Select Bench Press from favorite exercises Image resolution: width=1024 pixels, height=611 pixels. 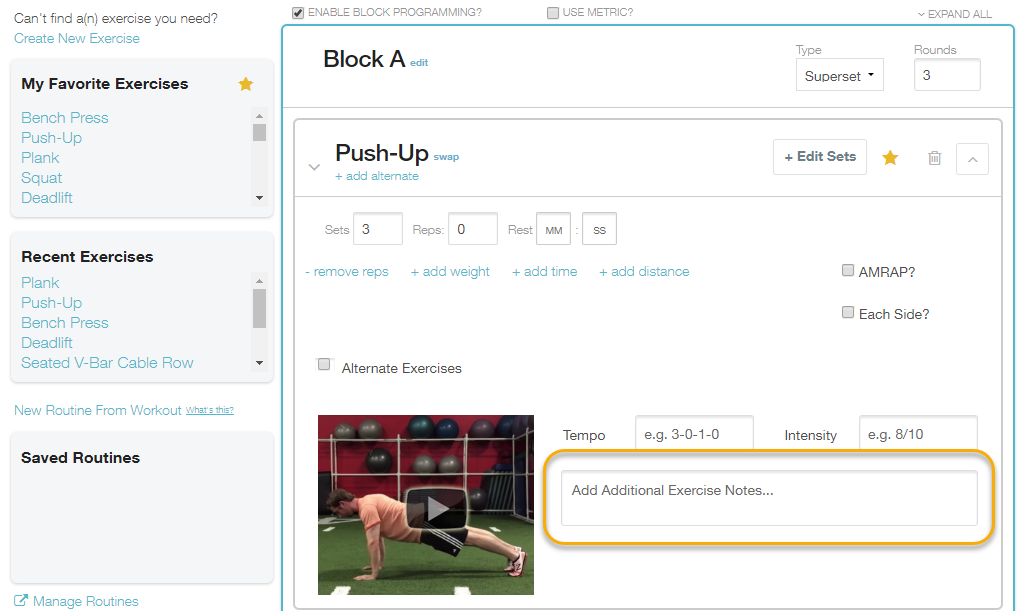(65, 118)
